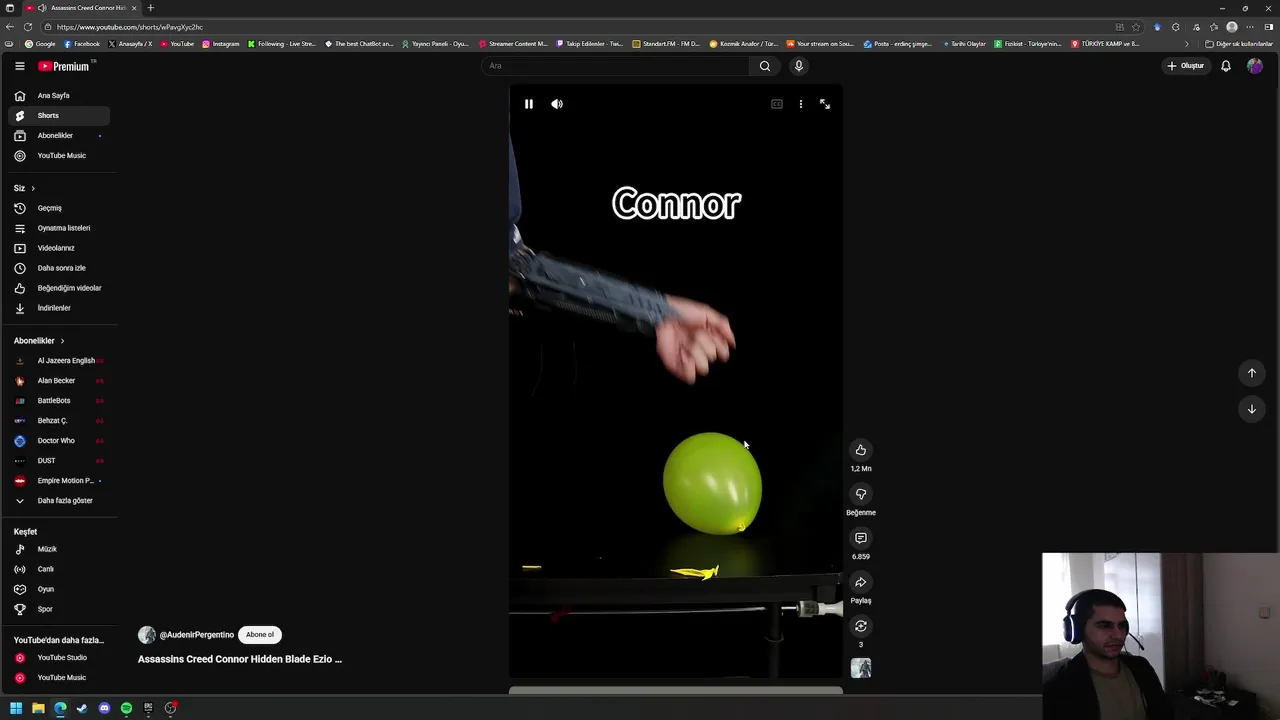The width and height of the screenshot is (1280, 720).
Task: Open Abonelikler in the sidebar
Action: (x=60, y=136)
